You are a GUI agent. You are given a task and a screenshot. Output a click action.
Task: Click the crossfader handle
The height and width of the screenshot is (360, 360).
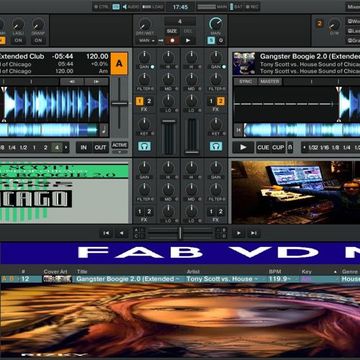[x=180, y=233]
